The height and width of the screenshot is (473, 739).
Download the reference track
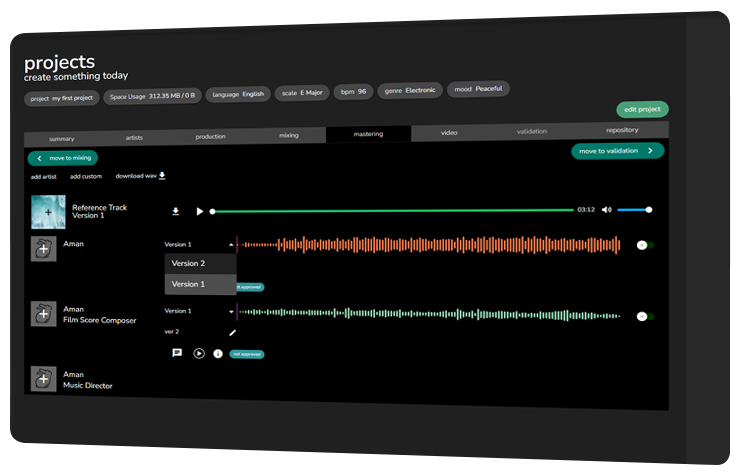point(176,211)
